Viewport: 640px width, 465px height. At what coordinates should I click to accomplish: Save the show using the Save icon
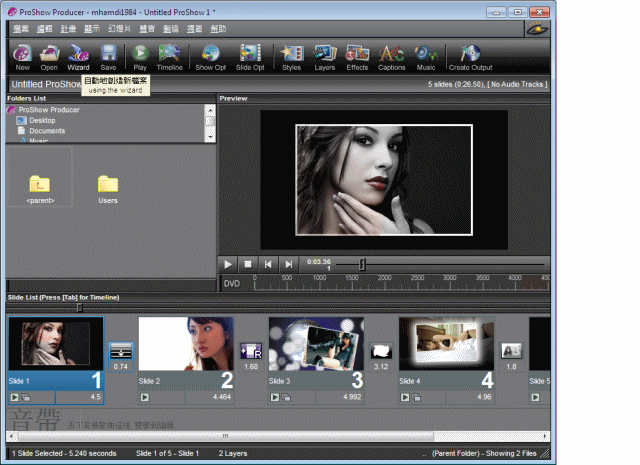point(109,58)
